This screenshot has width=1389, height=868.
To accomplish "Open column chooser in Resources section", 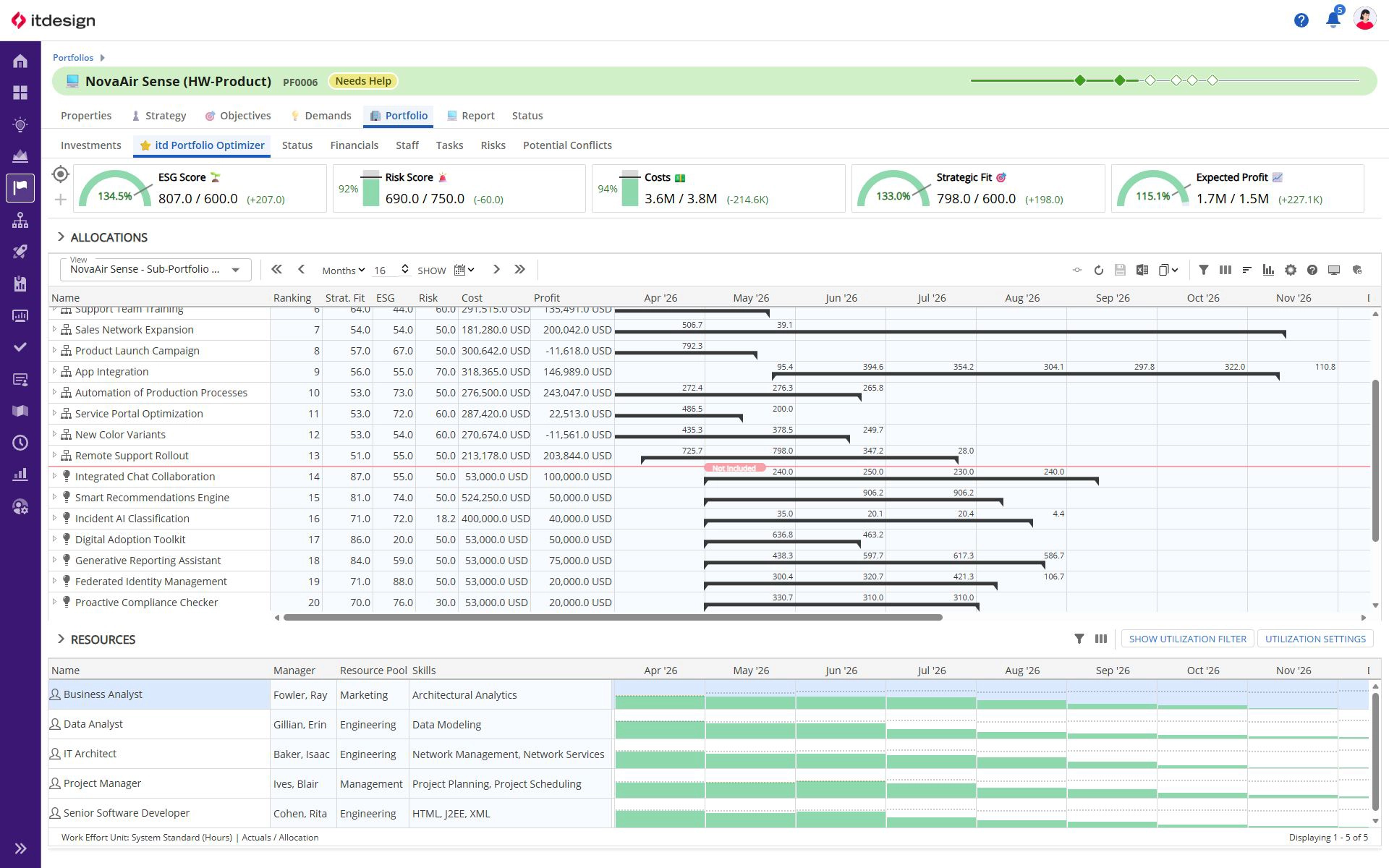I will pyautogui.click(x=1101, y=639).
